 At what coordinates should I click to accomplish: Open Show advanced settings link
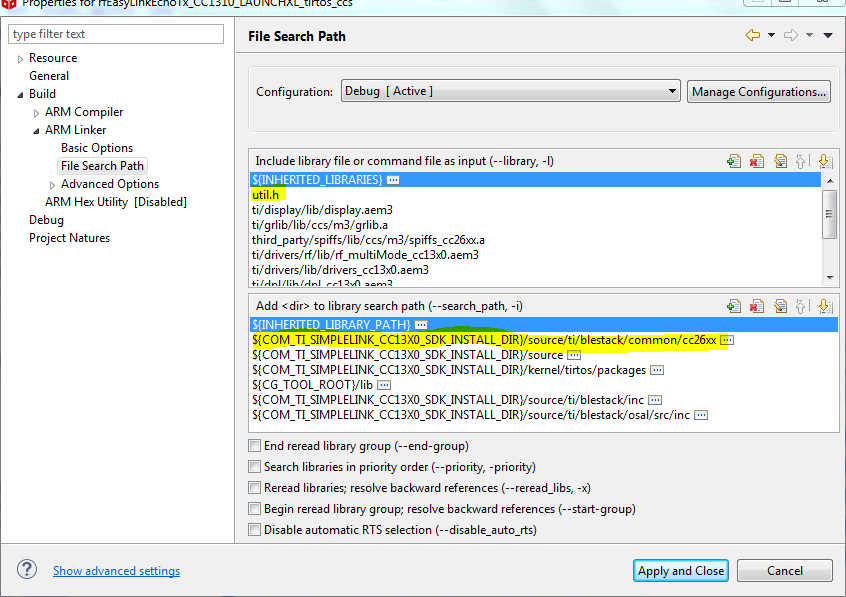116,571
